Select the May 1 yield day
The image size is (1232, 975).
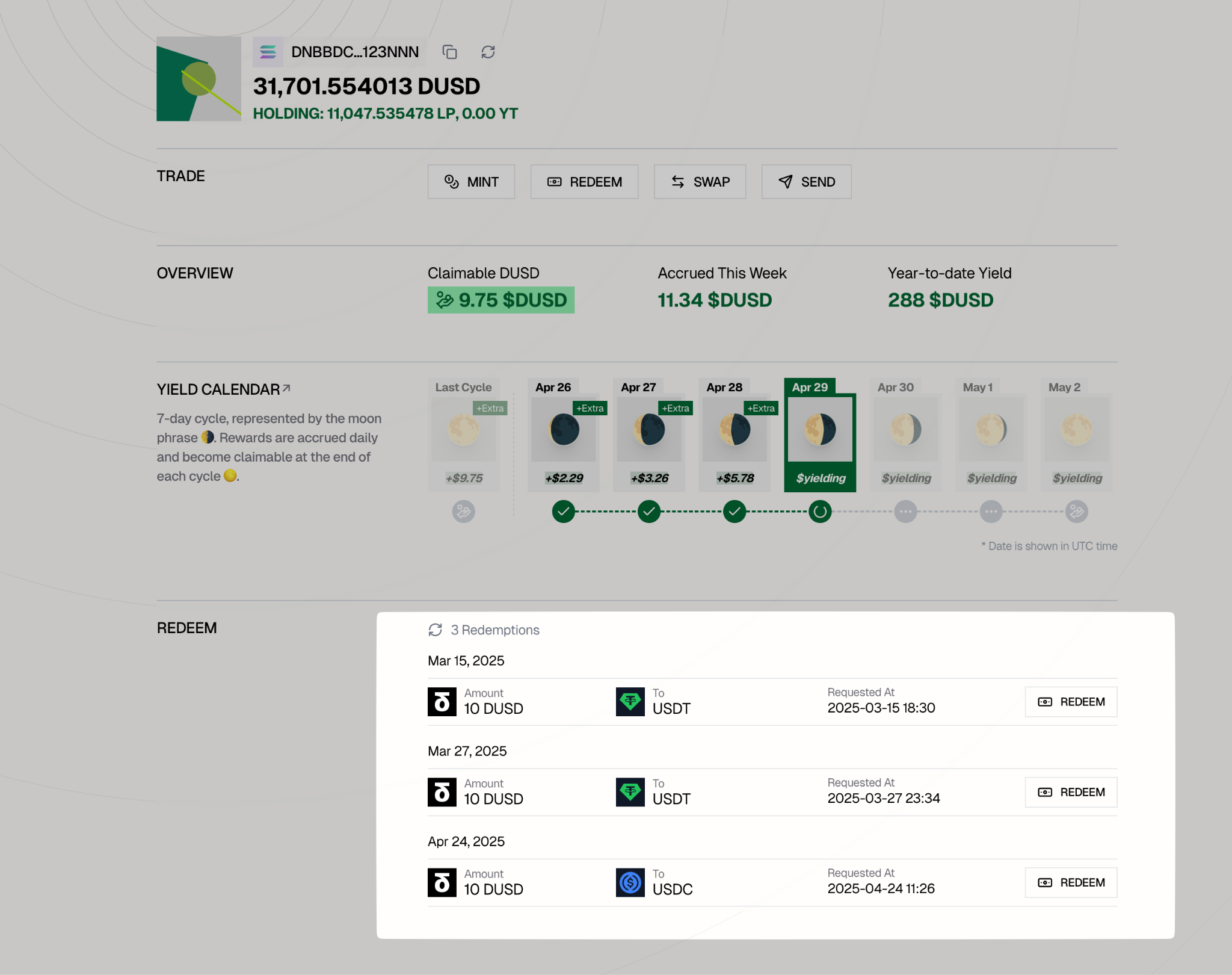tap(991, 435)
